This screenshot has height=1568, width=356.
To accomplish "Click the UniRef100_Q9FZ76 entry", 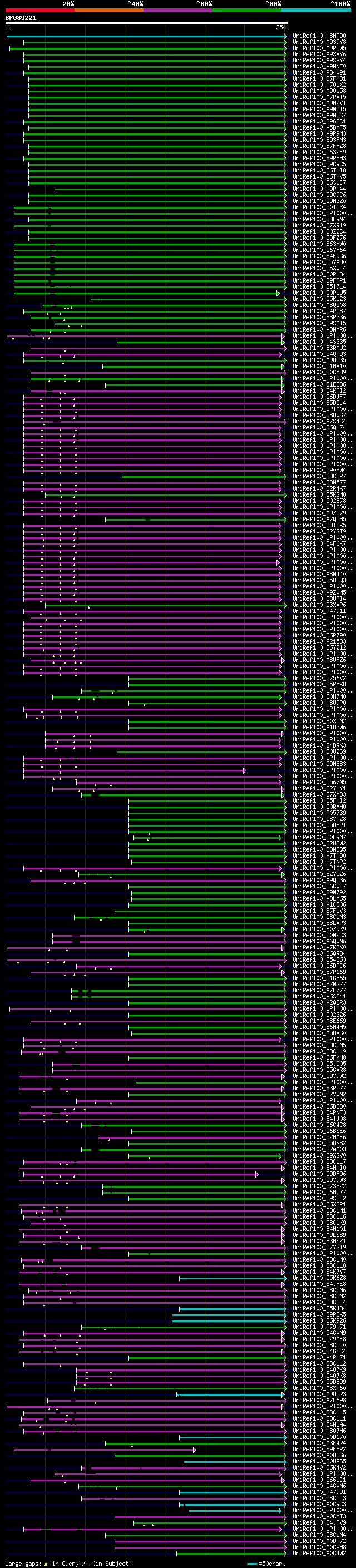I will (x=319, y=238).
